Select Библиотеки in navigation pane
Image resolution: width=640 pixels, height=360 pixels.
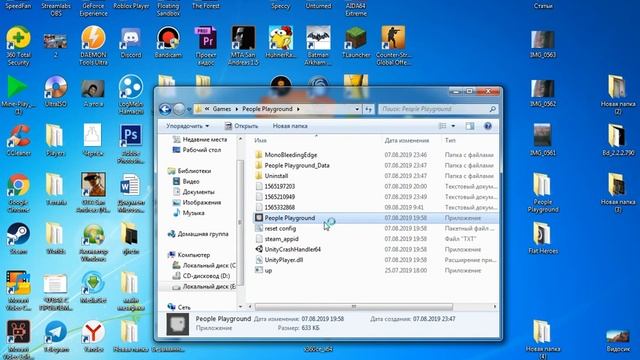tap(189, 171)
